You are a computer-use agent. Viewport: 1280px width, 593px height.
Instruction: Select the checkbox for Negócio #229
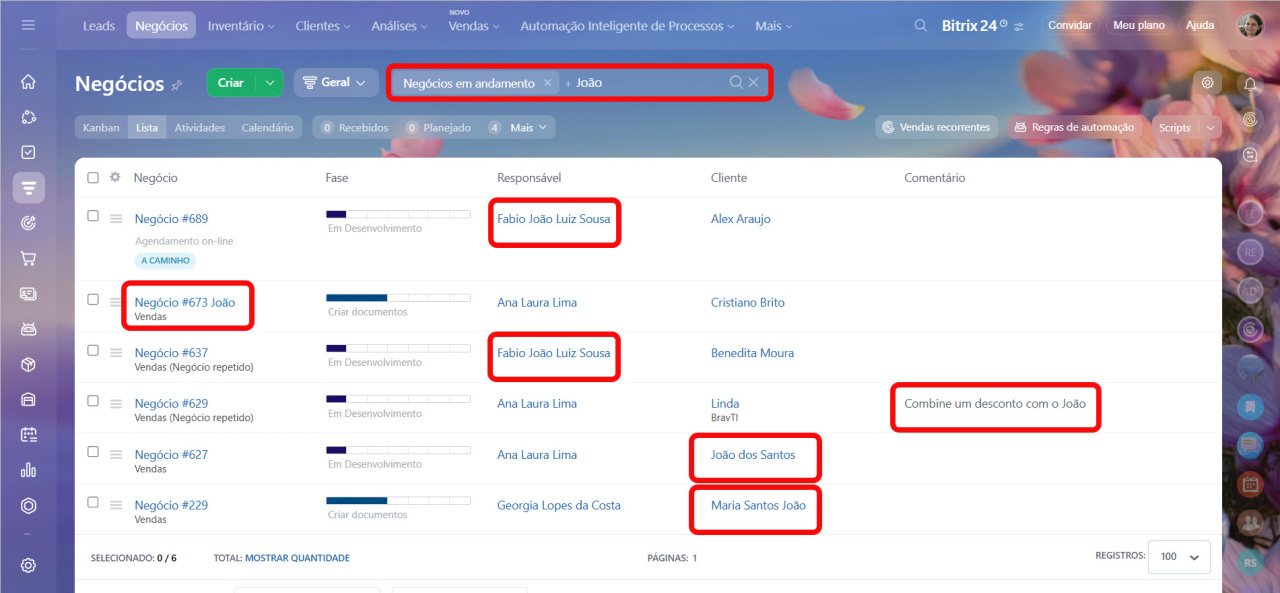click(x=93, y=503)
